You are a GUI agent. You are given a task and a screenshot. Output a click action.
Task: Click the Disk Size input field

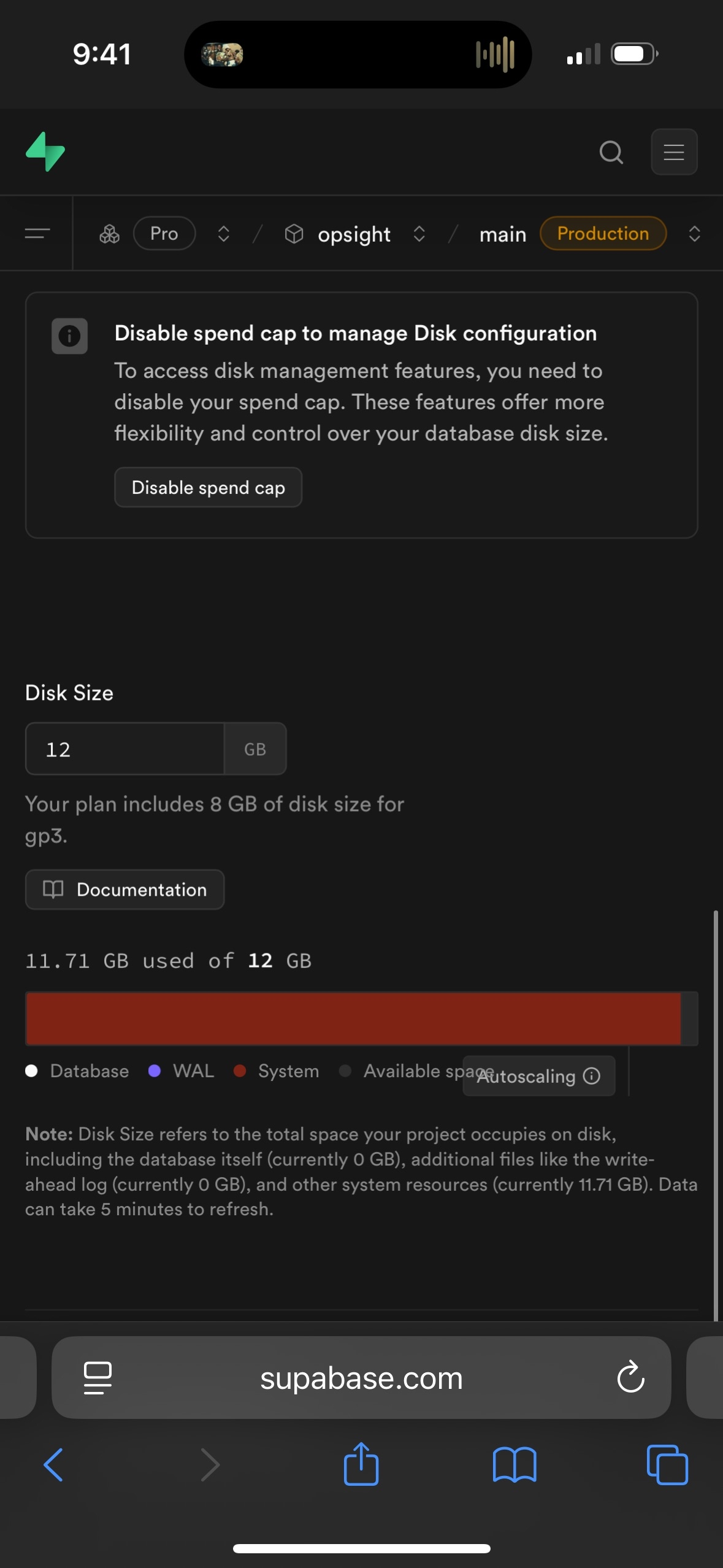(125, 749)
